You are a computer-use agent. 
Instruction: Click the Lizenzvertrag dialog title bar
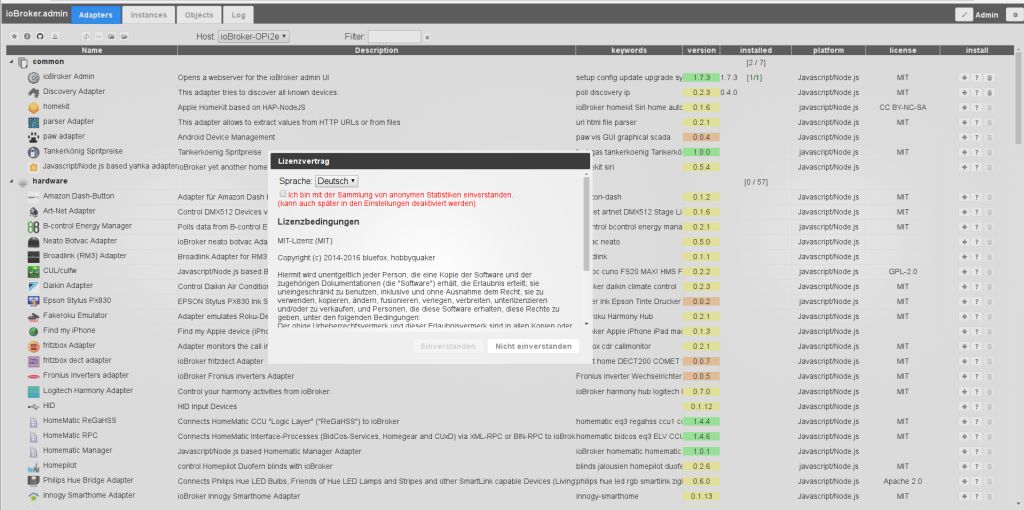[x=431, y=161]
